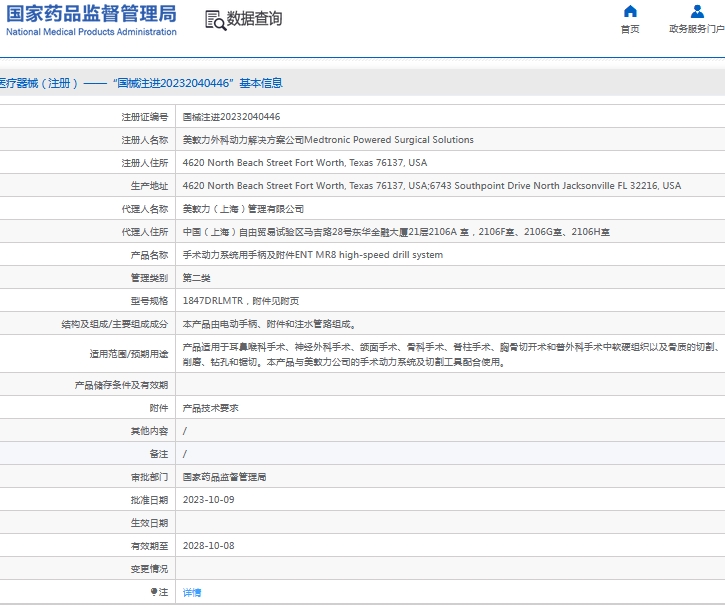Select agent name 美敦力（上海）管理有限公司
This screenshot has height=609, width=725.
(x=243, y=209)
